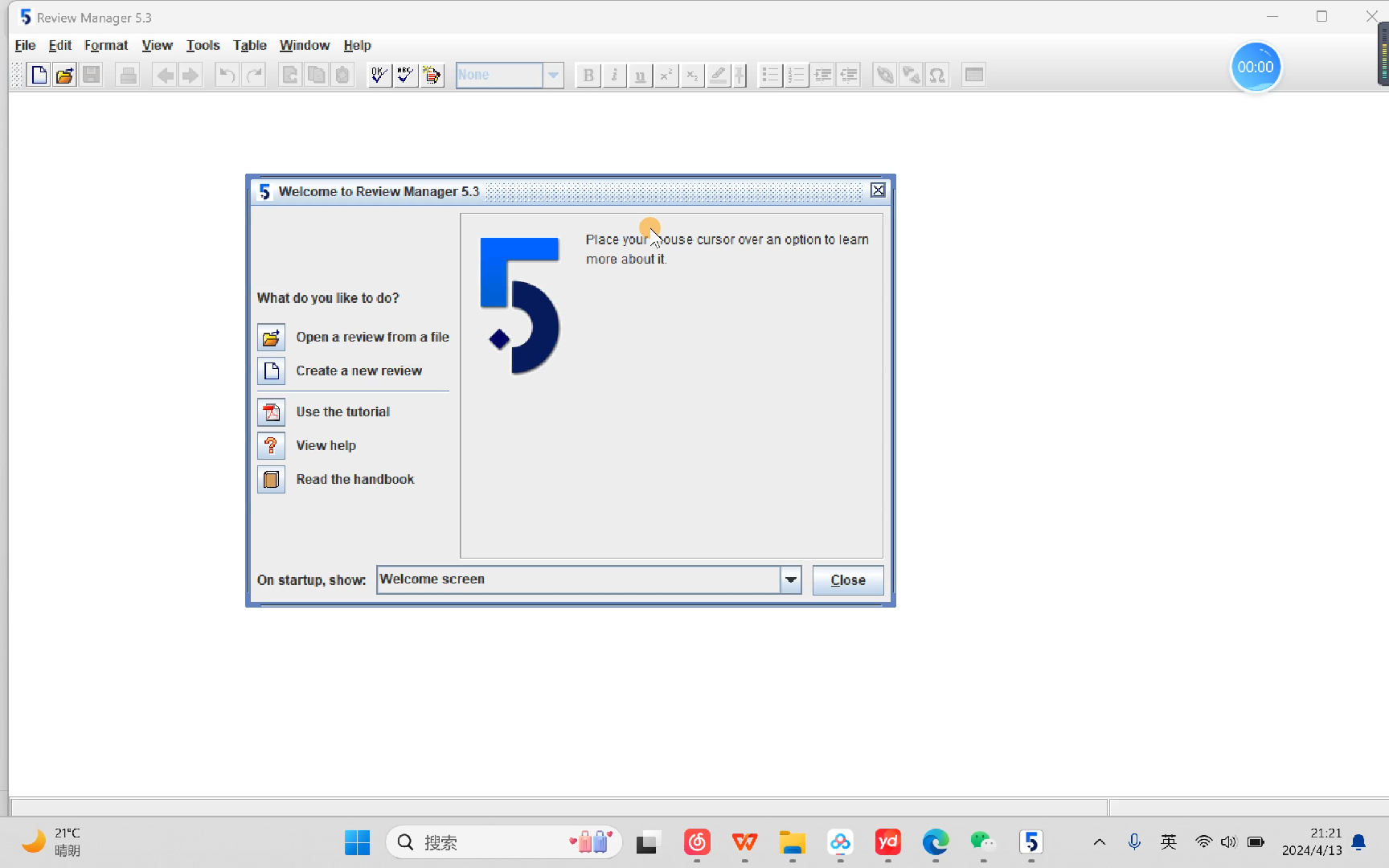Toggle Underline formatting button
Viewport: 1389px width, 868px height.
[640, 75]
